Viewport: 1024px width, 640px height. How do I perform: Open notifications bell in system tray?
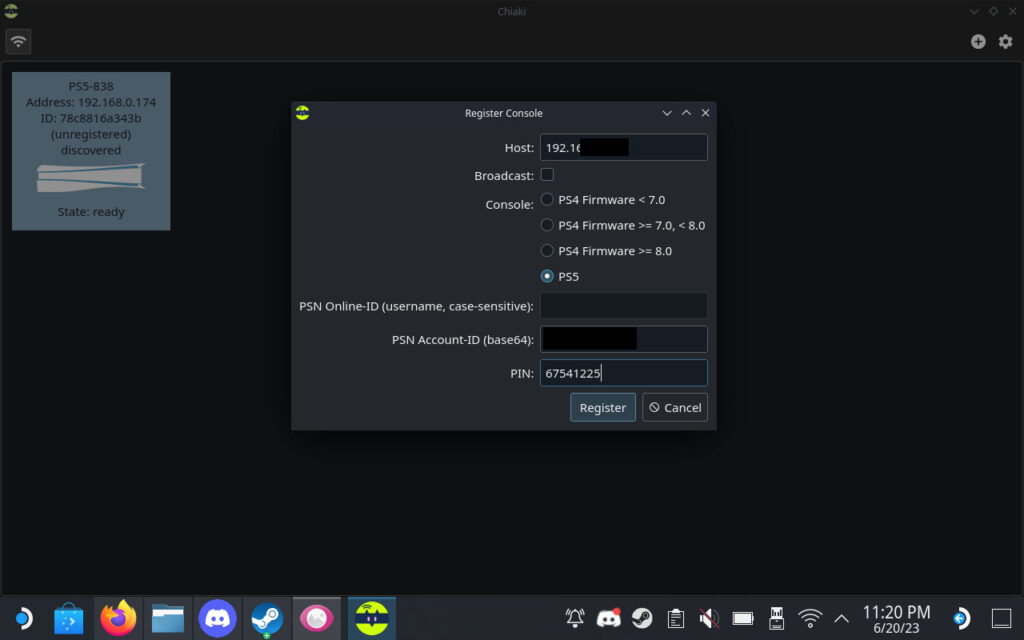(x=575, y=618)
